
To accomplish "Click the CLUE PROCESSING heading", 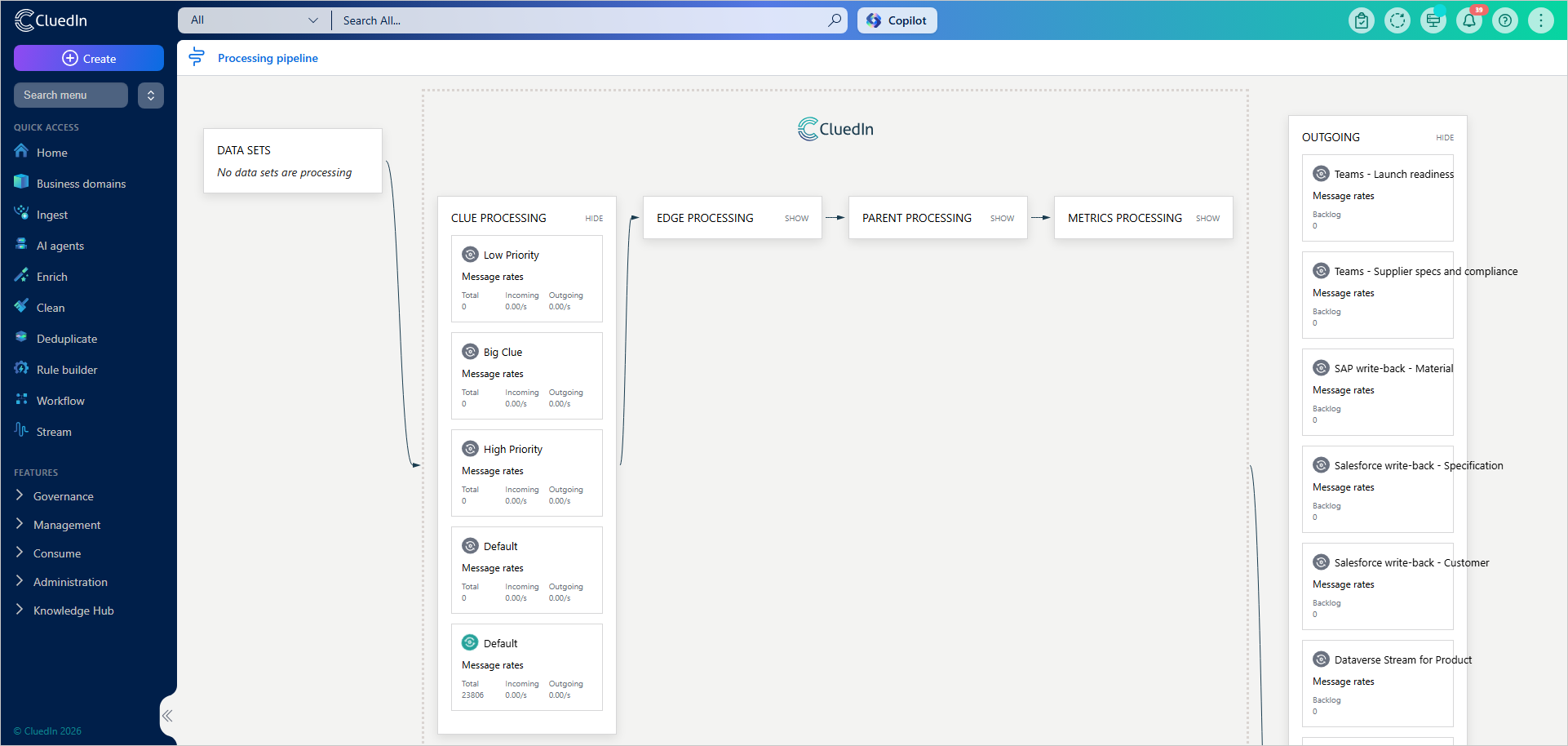I will click(498, 218).
